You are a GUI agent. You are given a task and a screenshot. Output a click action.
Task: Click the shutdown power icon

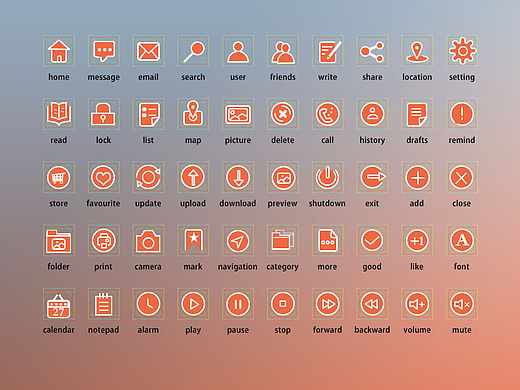coord(328,177)
